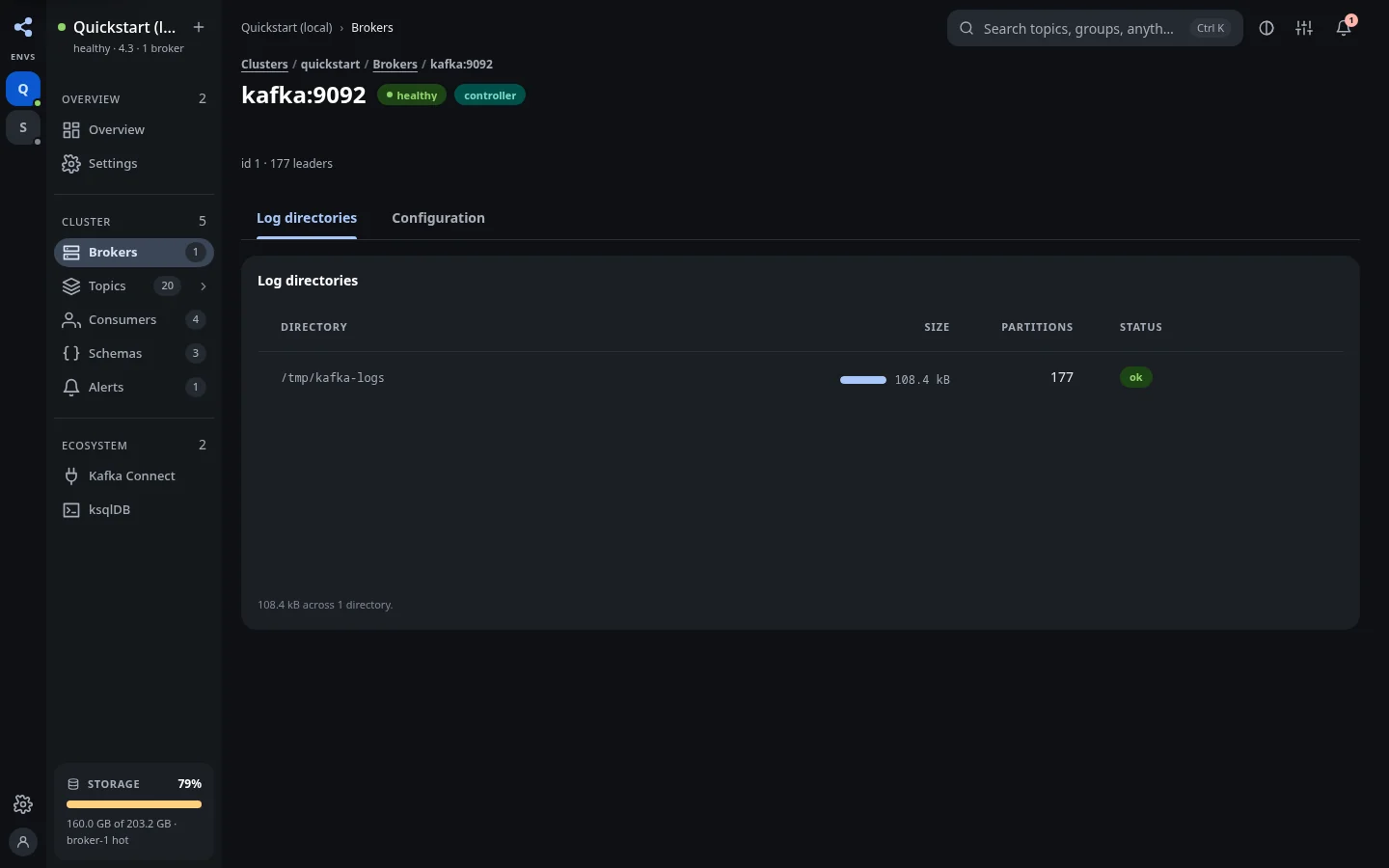Open Brokers in the sidebar
The image size is (1389, 868).
[134, 253]
